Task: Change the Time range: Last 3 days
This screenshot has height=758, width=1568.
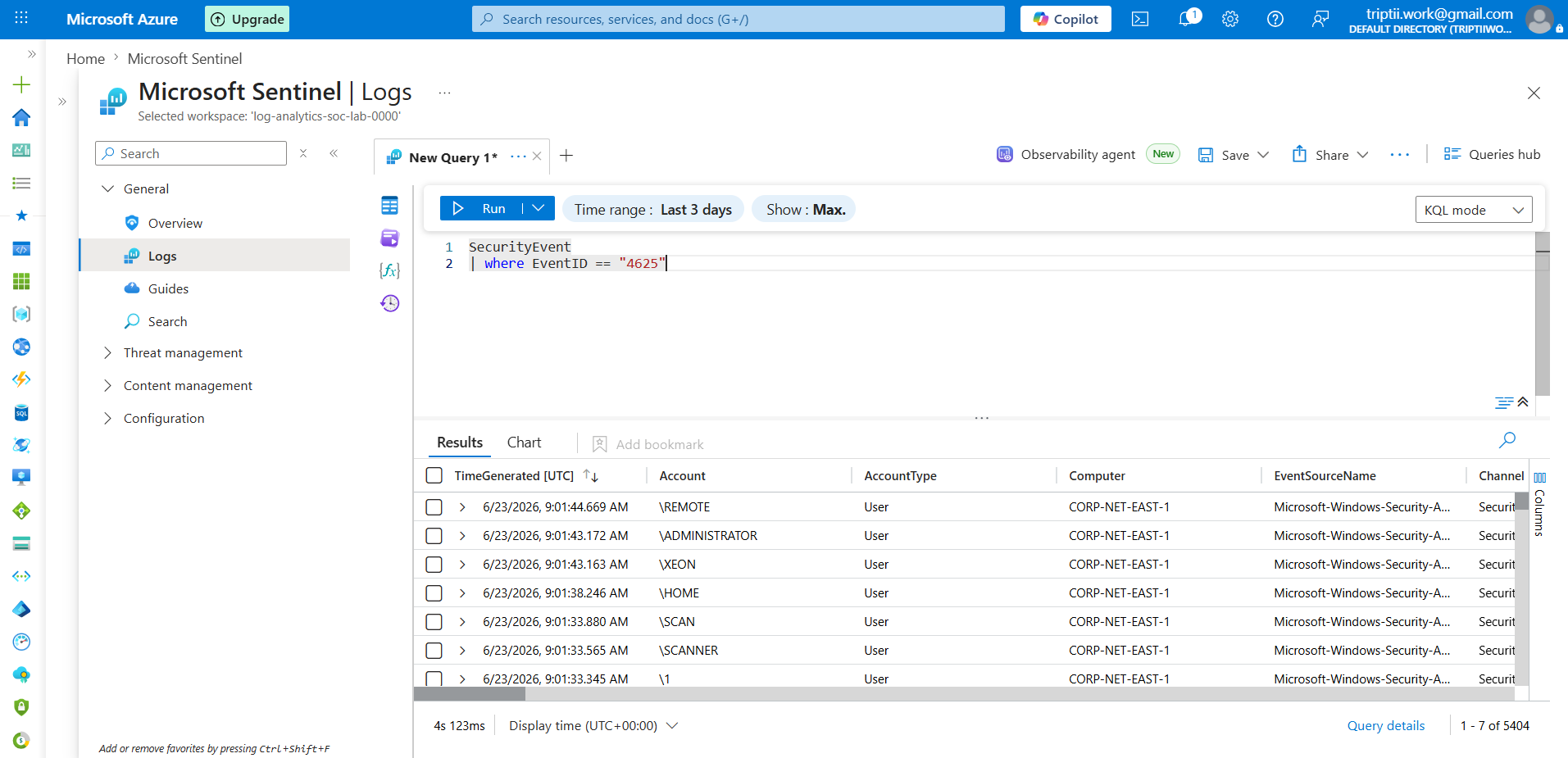Action: [653, 209]
